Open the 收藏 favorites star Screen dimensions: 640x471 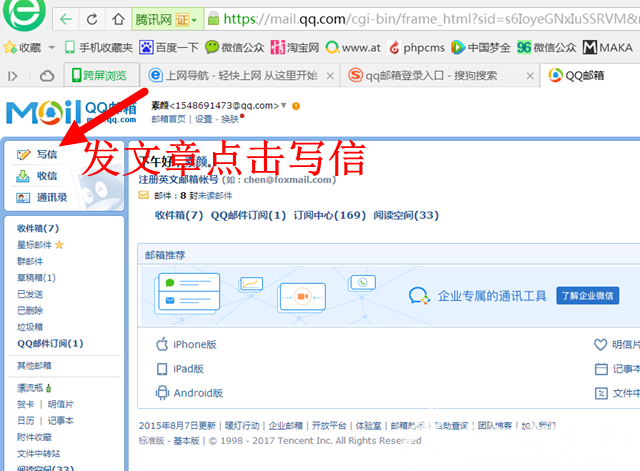[10, 48]
